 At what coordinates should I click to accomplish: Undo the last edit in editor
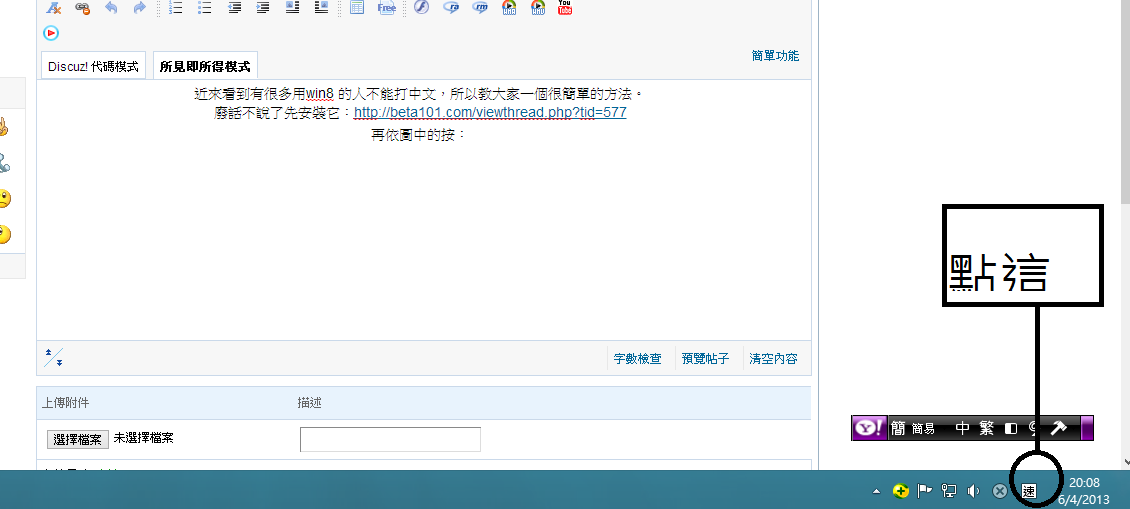[111, 8]
